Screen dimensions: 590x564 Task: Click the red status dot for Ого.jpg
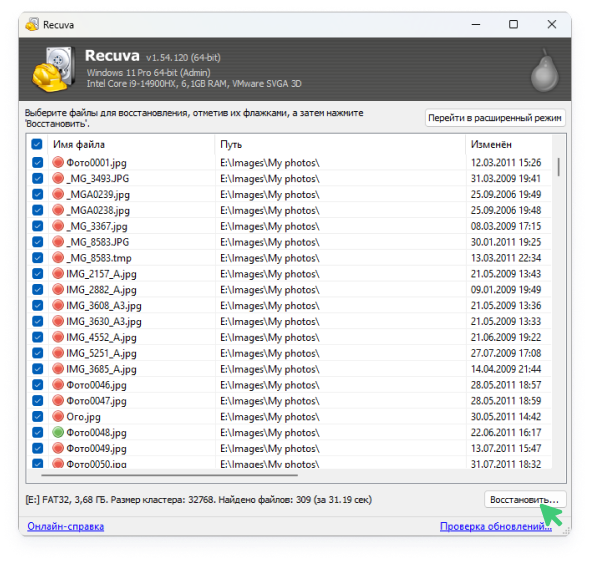[x=58, y=416]
